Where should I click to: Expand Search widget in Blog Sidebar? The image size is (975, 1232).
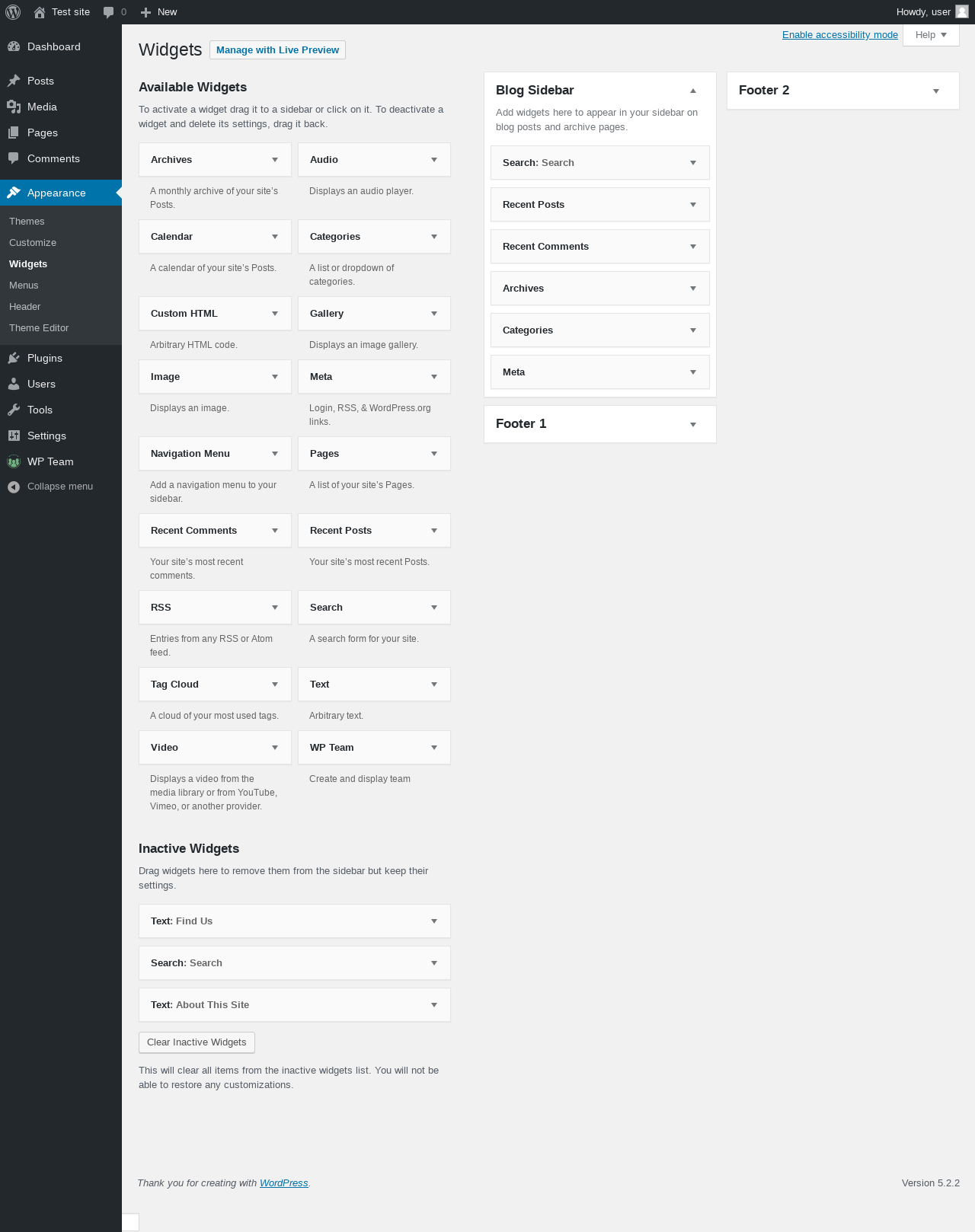[x=693, y=163]
